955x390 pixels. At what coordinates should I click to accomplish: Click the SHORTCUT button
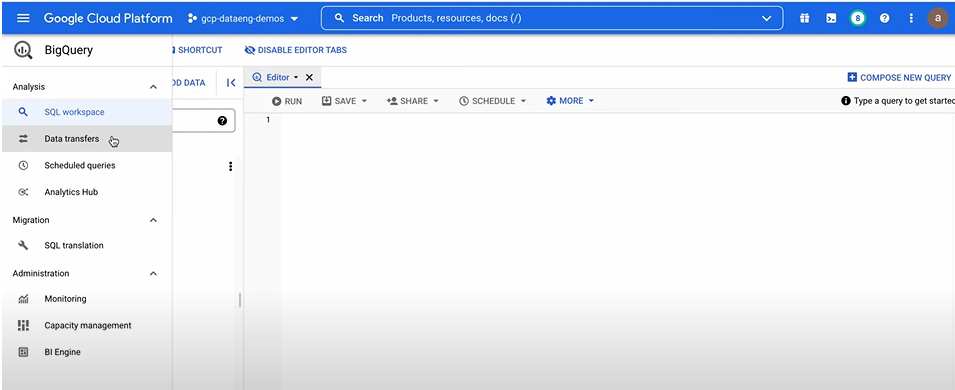click(198, 50)
